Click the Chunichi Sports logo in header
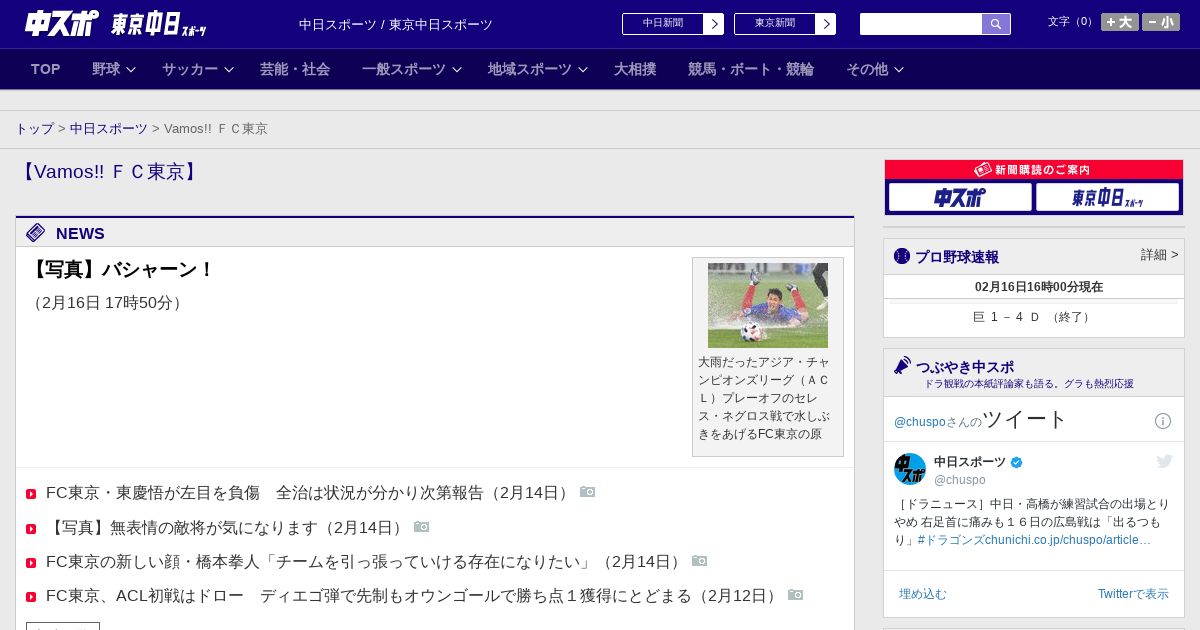Viewport: 1200px width, 630px height. 61,23
